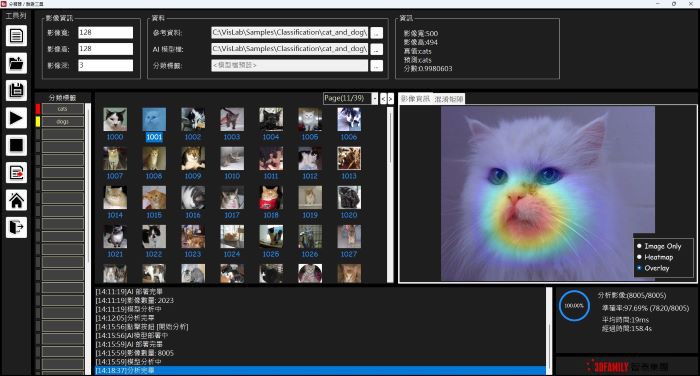Image resolution: width=700 pixels, height=376 pixels.
Task: Click the 影像深 input field showing 3
Action: click(106, 65)
